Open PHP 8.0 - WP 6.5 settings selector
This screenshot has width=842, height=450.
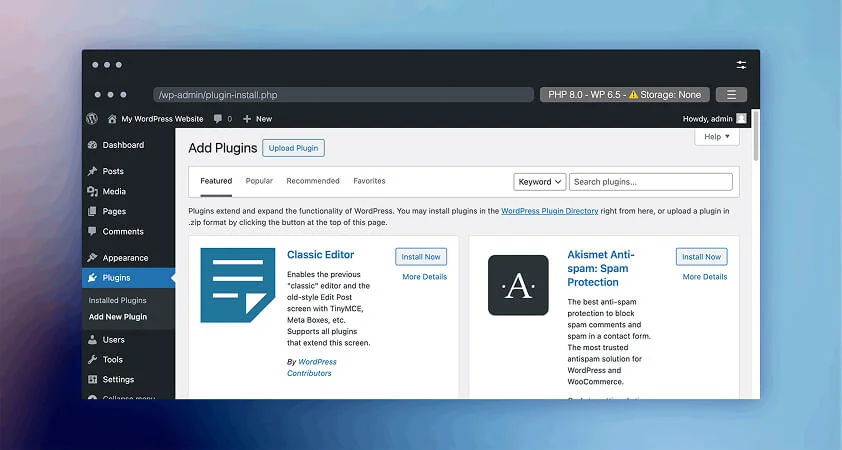coord(625,95)
